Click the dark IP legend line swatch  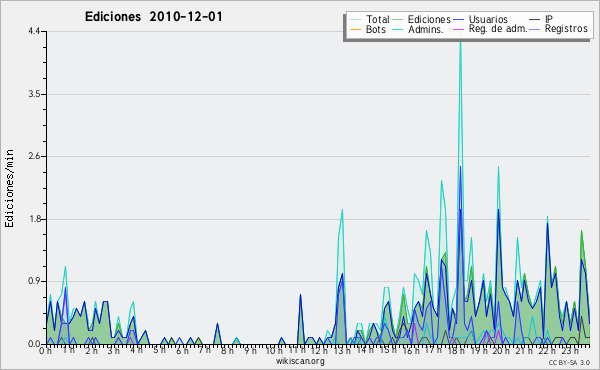pos(535,20)
